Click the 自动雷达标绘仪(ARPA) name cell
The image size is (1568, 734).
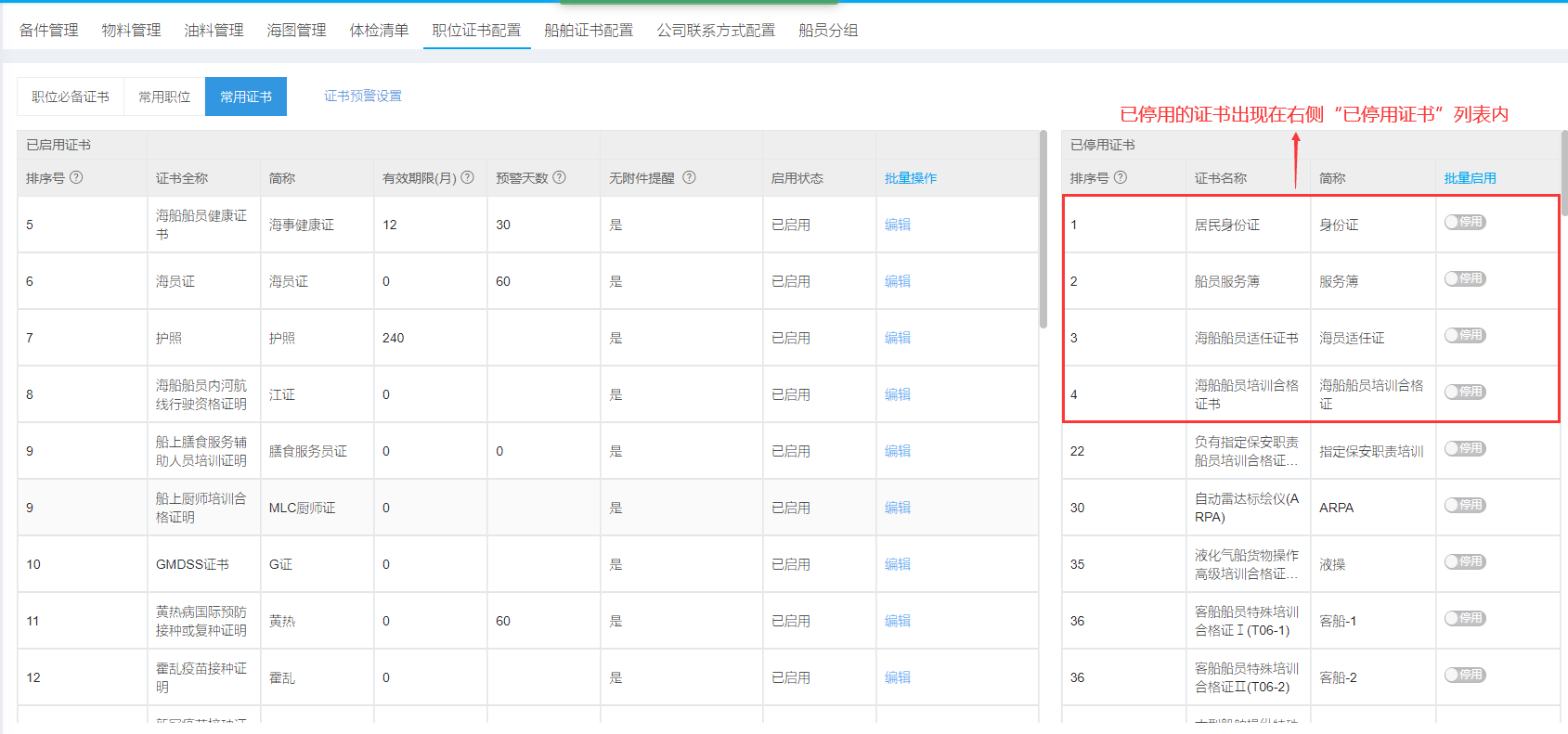(1247, 508)
